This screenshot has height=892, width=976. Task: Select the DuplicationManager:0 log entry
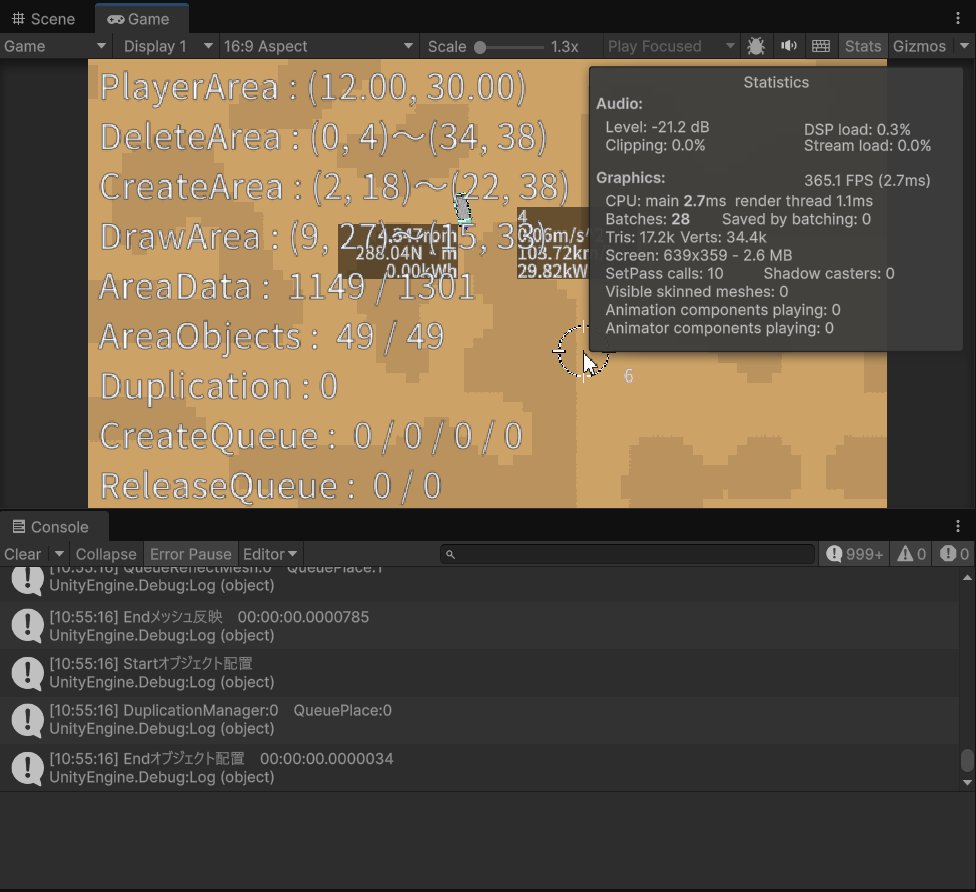(479, 719)
